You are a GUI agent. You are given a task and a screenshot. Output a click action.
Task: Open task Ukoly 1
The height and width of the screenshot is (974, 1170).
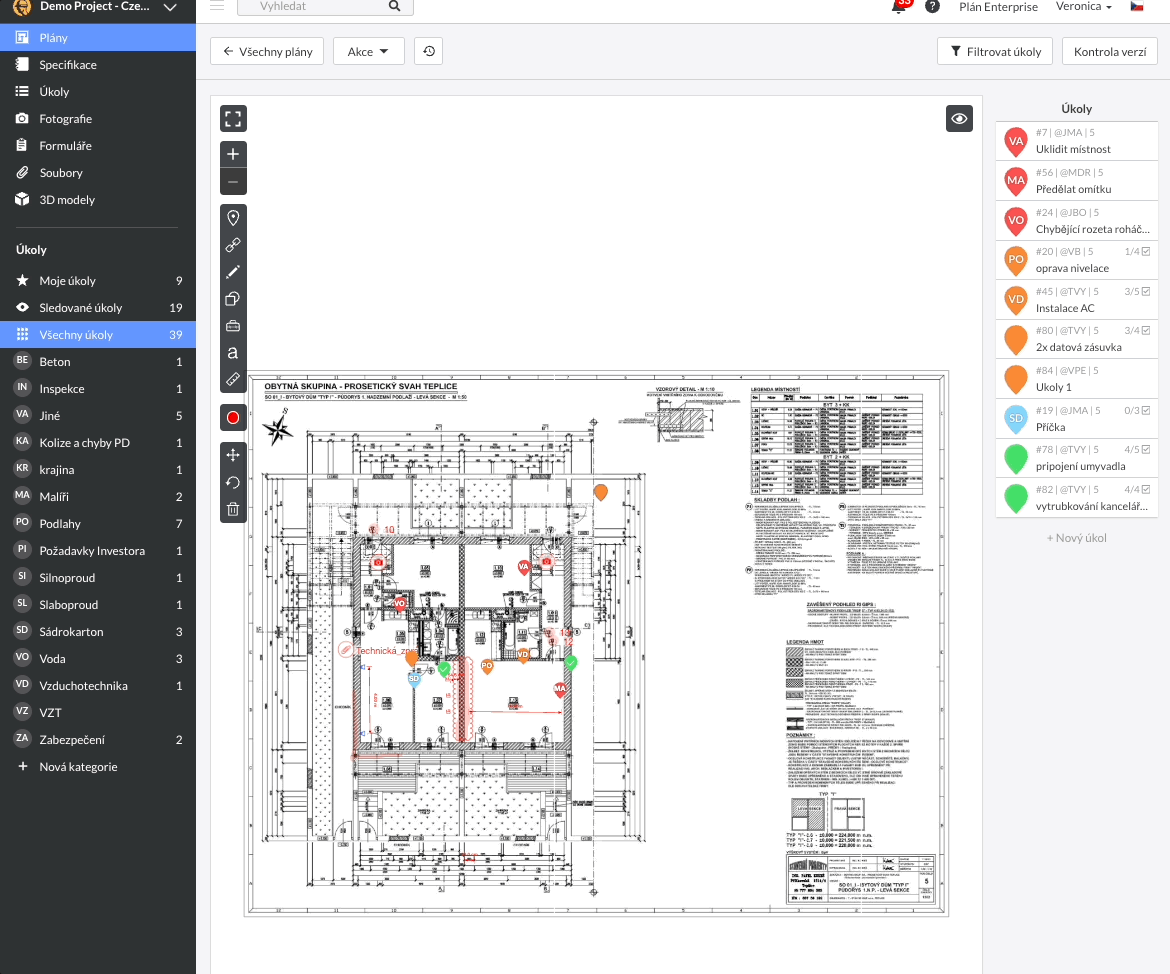(1076, 379)
